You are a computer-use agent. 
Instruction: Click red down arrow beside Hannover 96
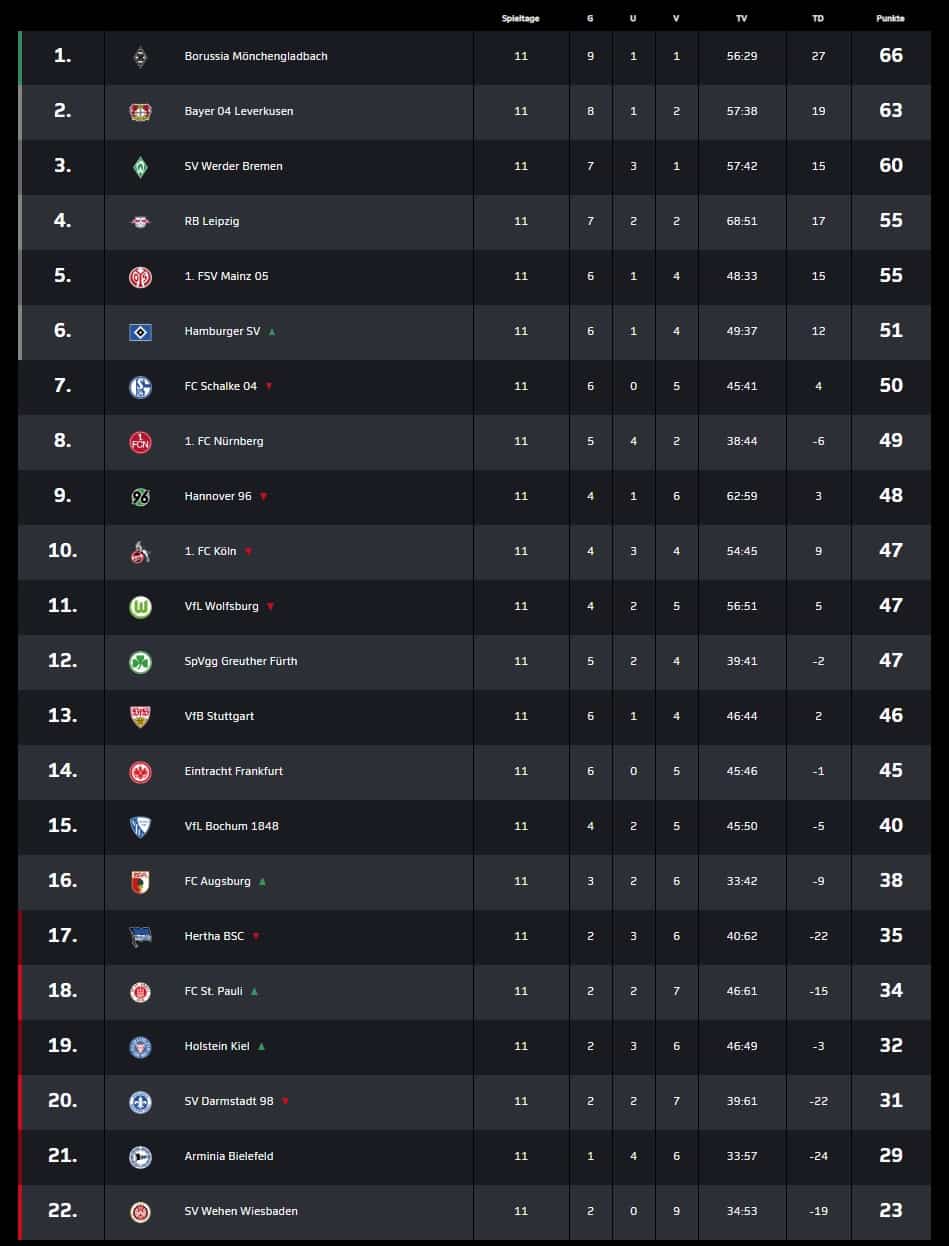click(x=263, y=496)
